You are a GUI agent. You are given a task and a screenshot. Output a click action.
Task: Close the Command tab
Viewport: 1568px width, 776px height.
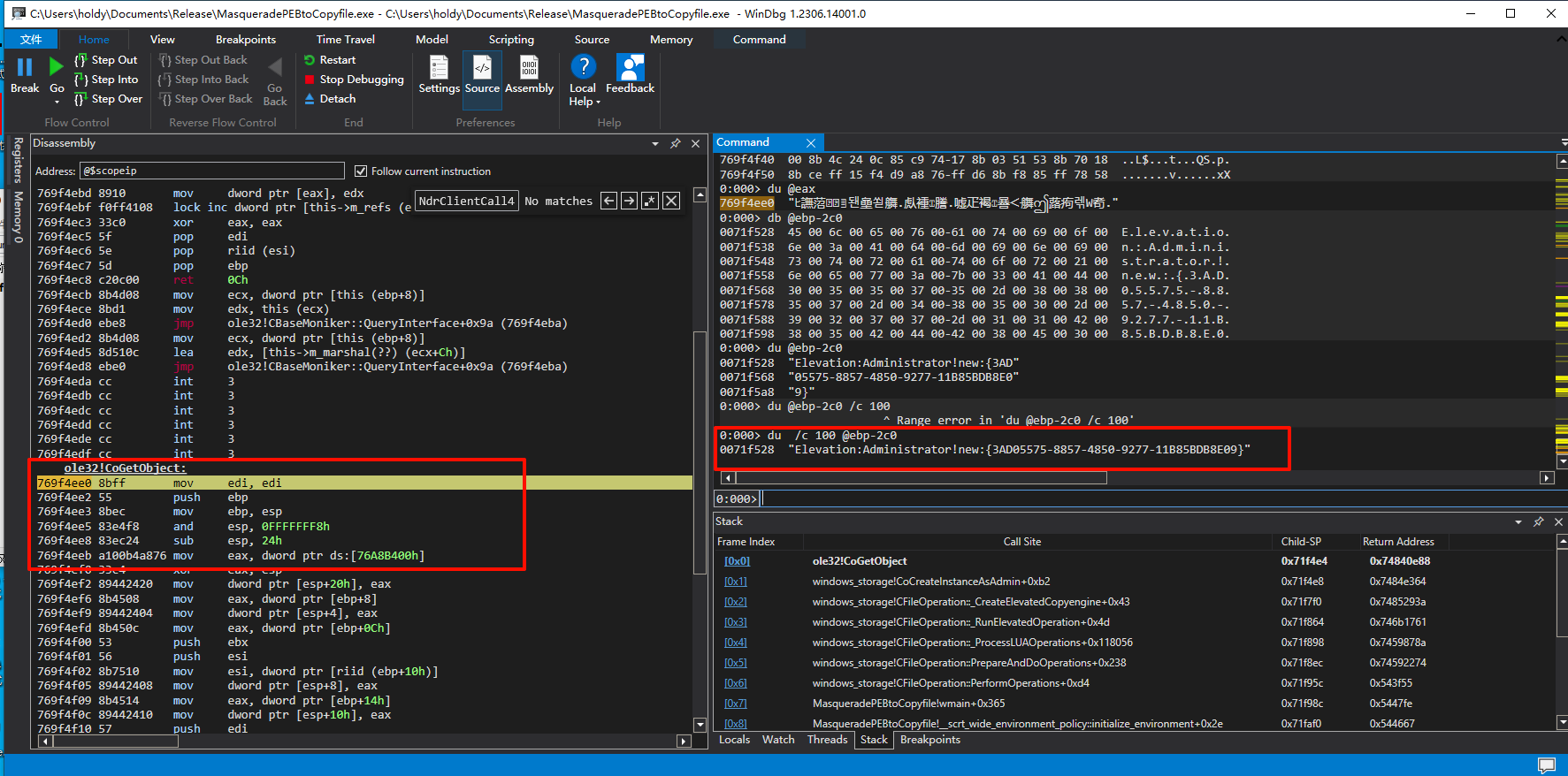pyautogui.click(x=811, y=143)
